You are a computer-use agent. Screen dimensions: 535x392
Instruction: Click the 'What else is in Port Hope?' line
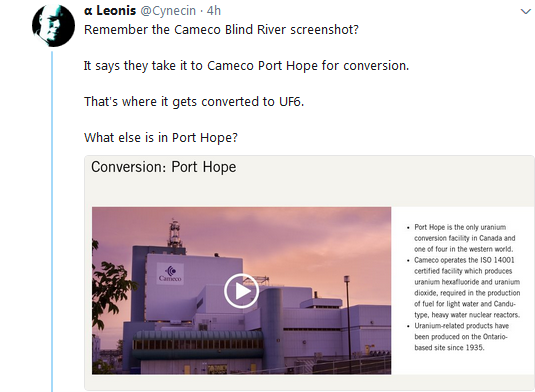click(x=161, y=137)
